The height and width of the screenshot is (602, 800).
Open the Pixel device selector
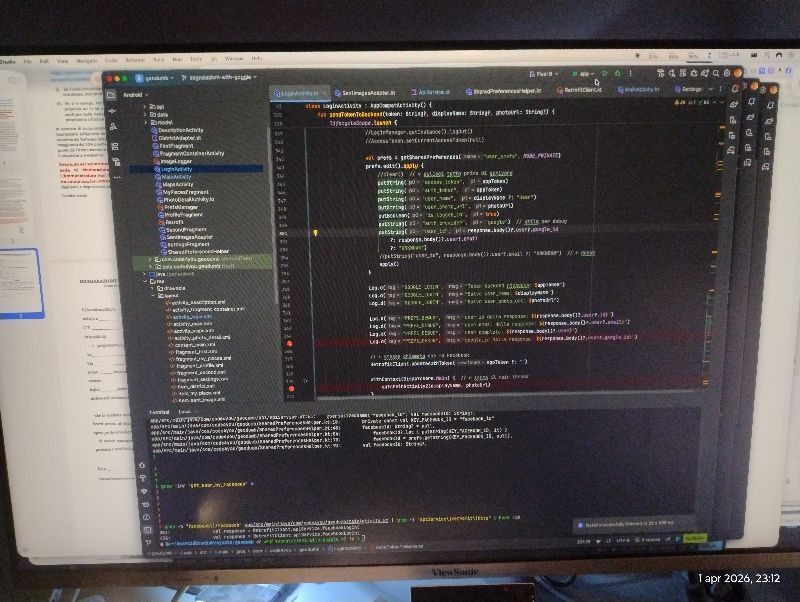click(x=543, y=73)
